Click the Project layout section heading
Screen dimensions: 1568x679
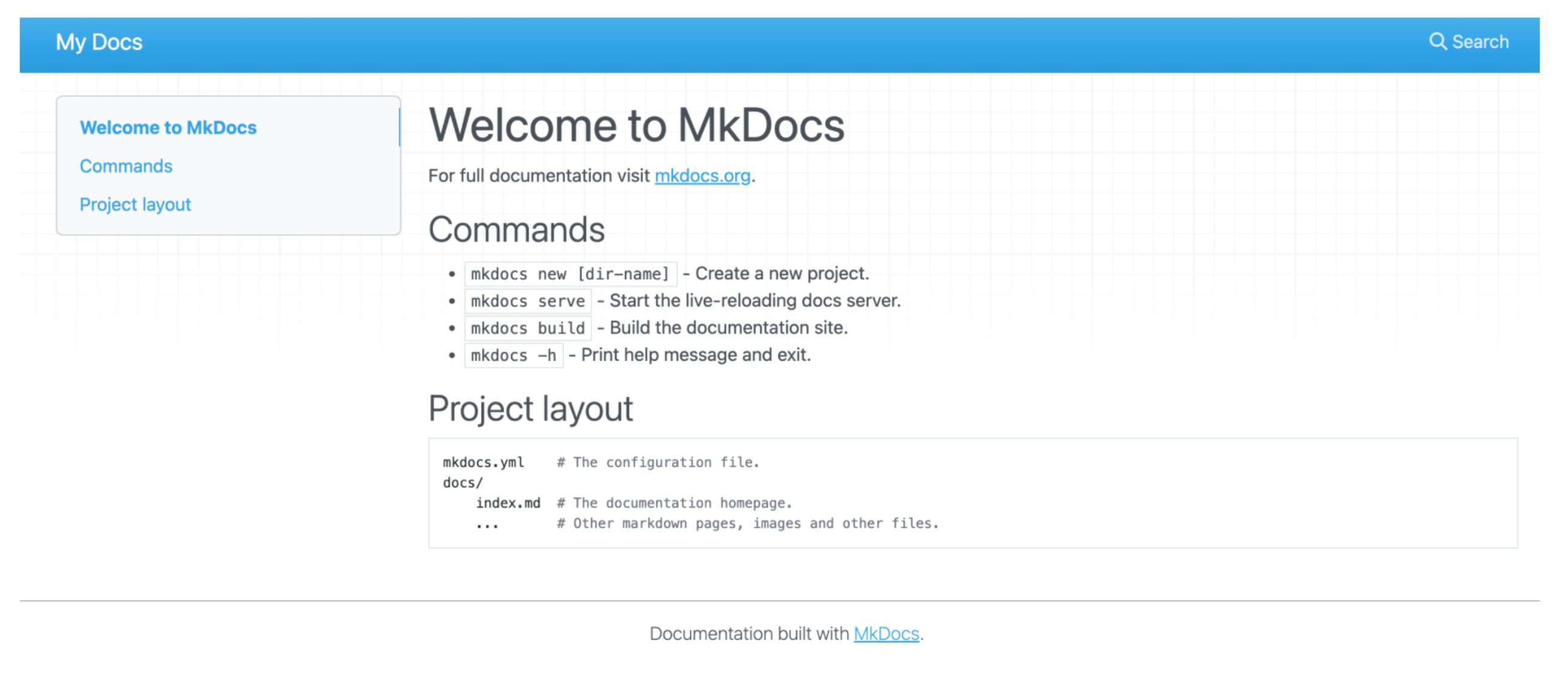click(530, 408)
